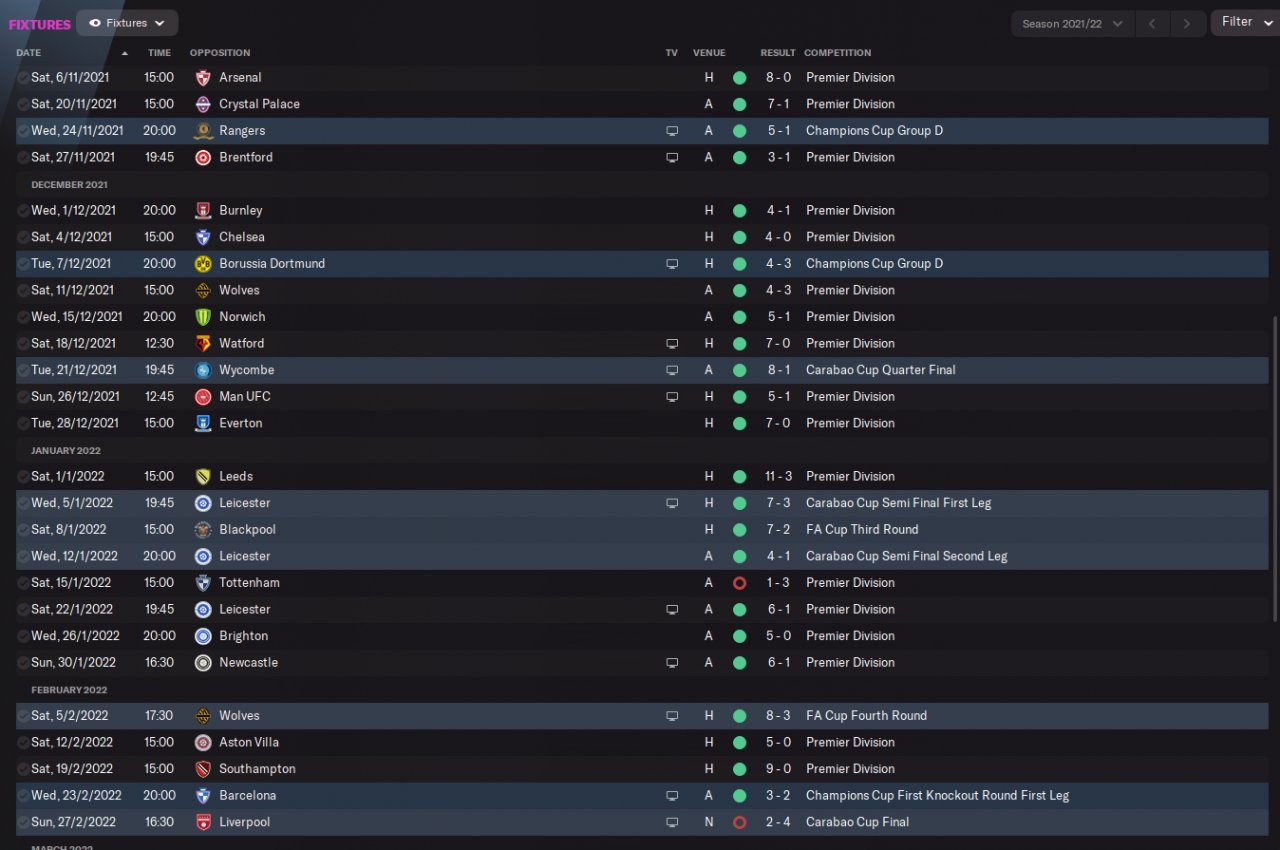Click the red loss indicator for Tottenham match

coord(739,583)
